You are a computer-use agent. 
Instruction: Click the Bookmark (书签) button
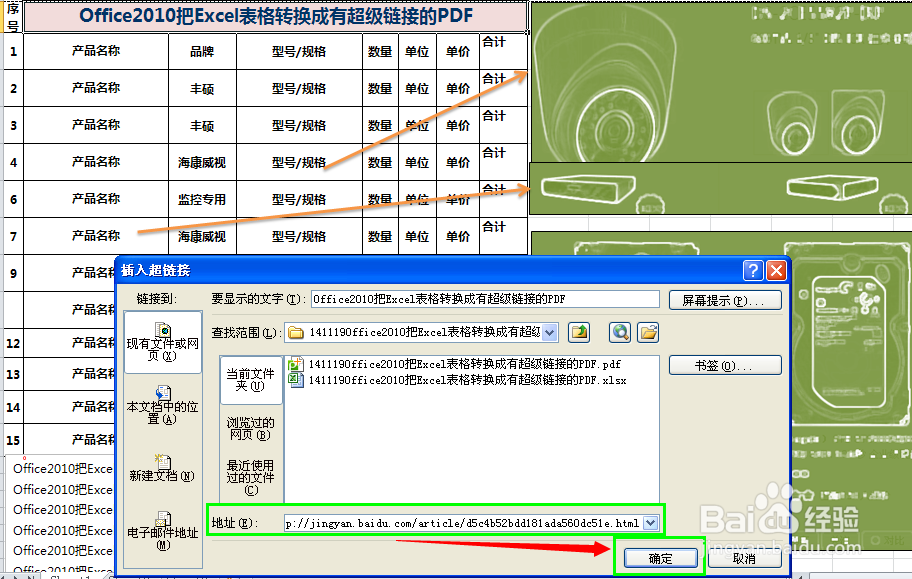tap(725, 365)
